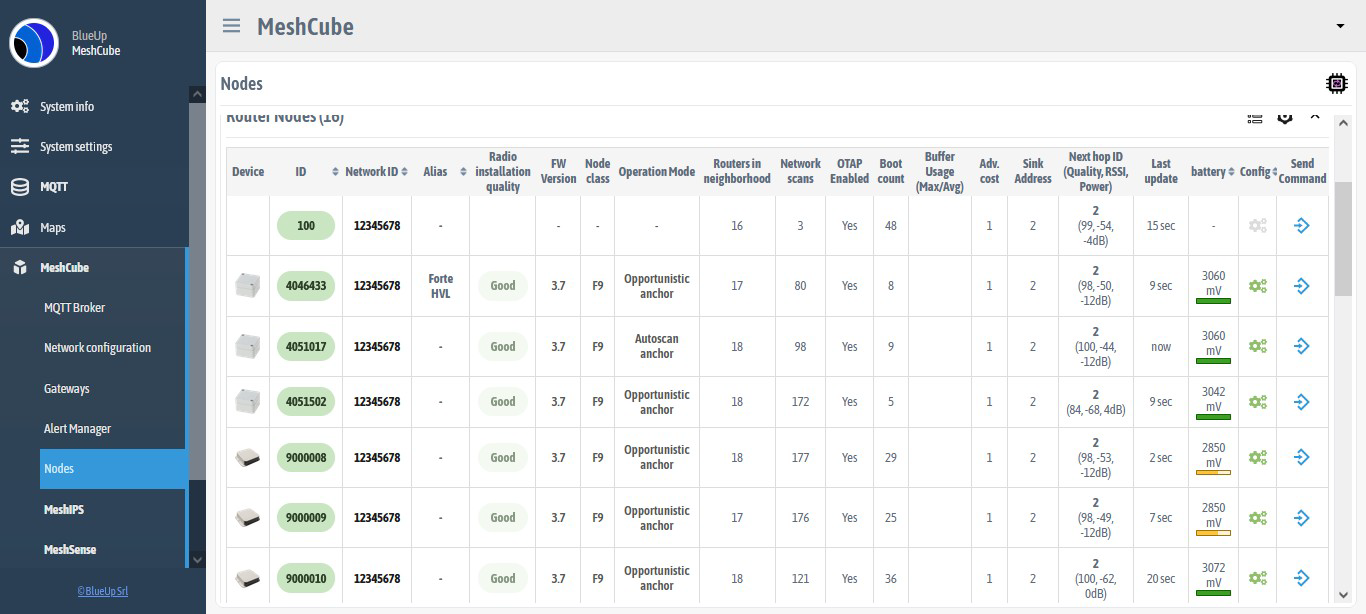
Task: Go to Gateways in sidebar menu
Action: (67, 389)
